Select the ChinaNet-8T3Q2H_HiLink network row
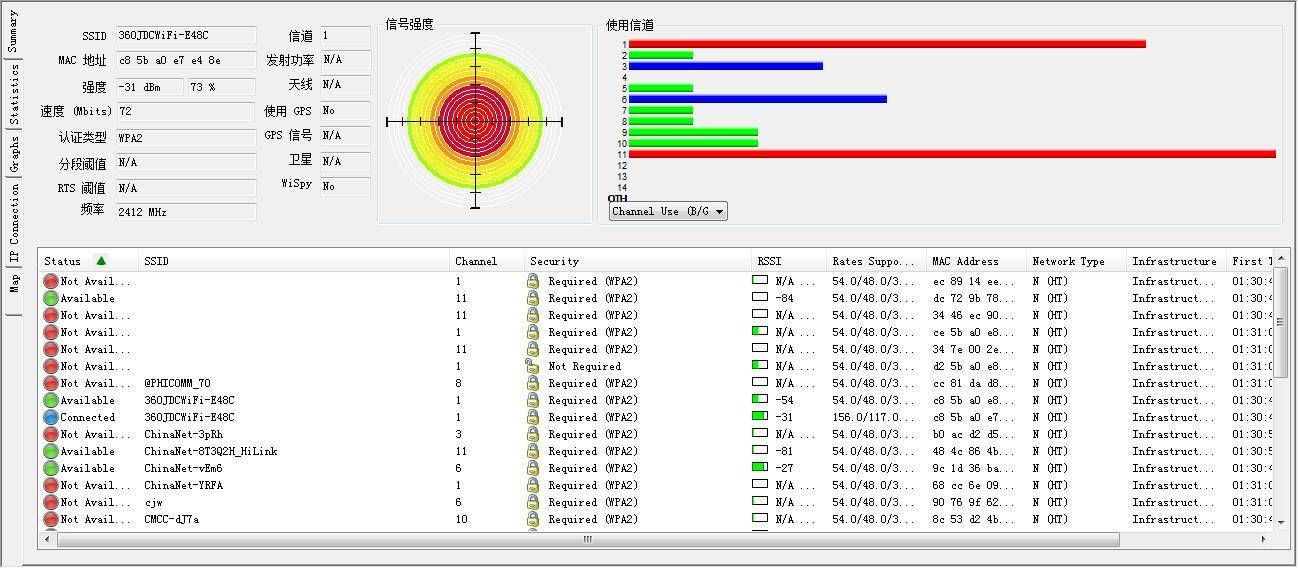1298x568 pixels. coord(210,451)
